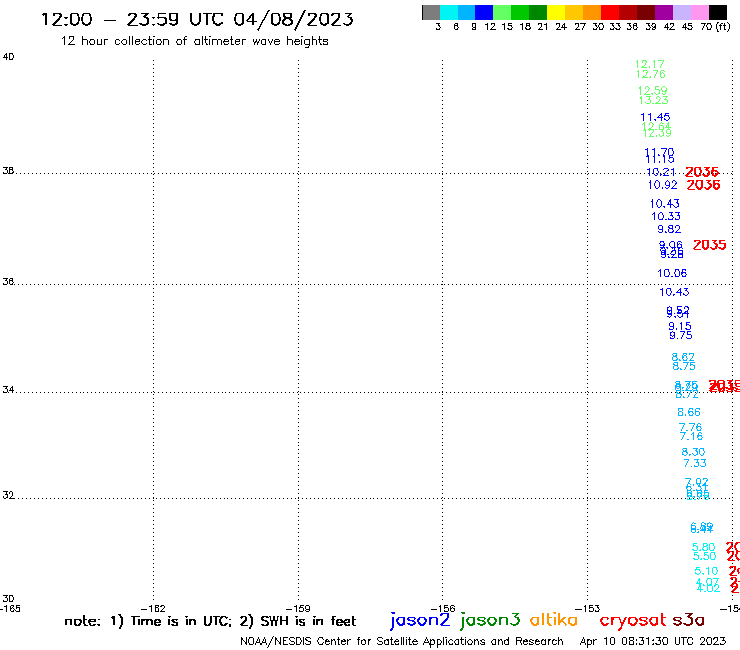Click the latitude axis label 32
The image size is (740, 650).
[8, 496]
